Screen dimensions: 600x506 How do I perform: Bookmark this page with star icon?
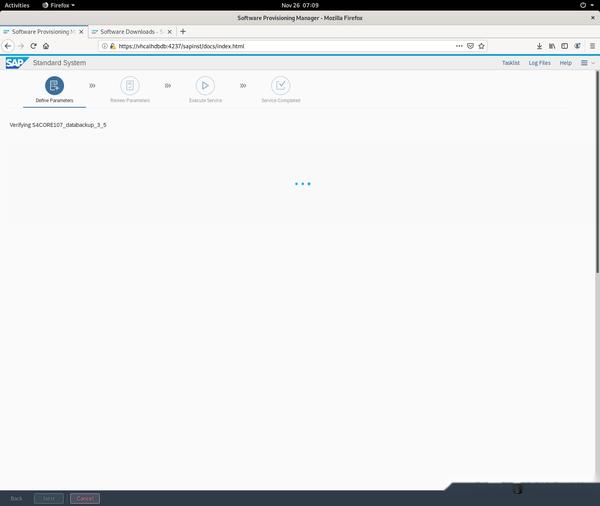coord(481,46)
